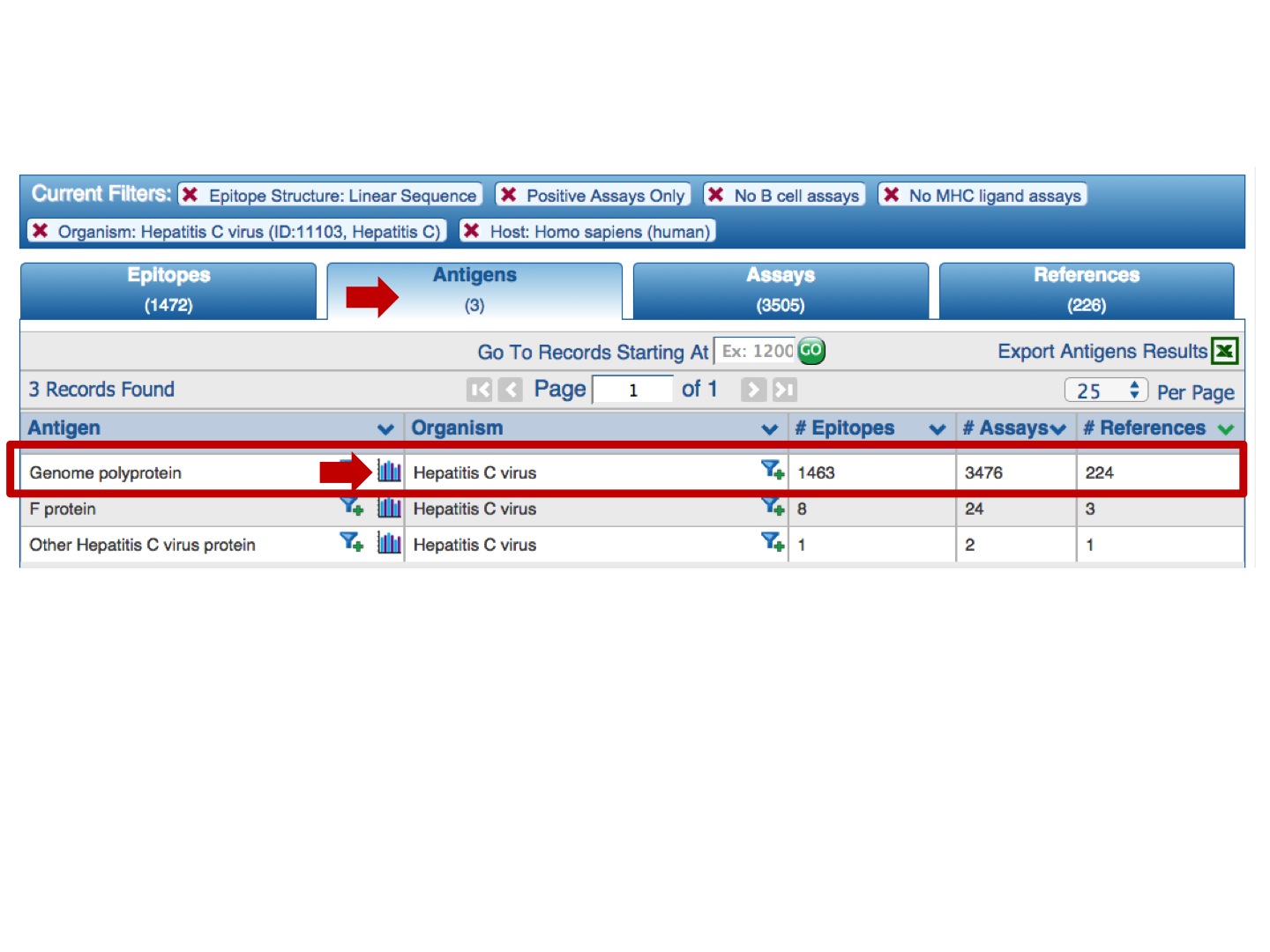The width and height of the screenshot is (1270, 952).
Task: Click the green GO button
Action: point(811,351)
